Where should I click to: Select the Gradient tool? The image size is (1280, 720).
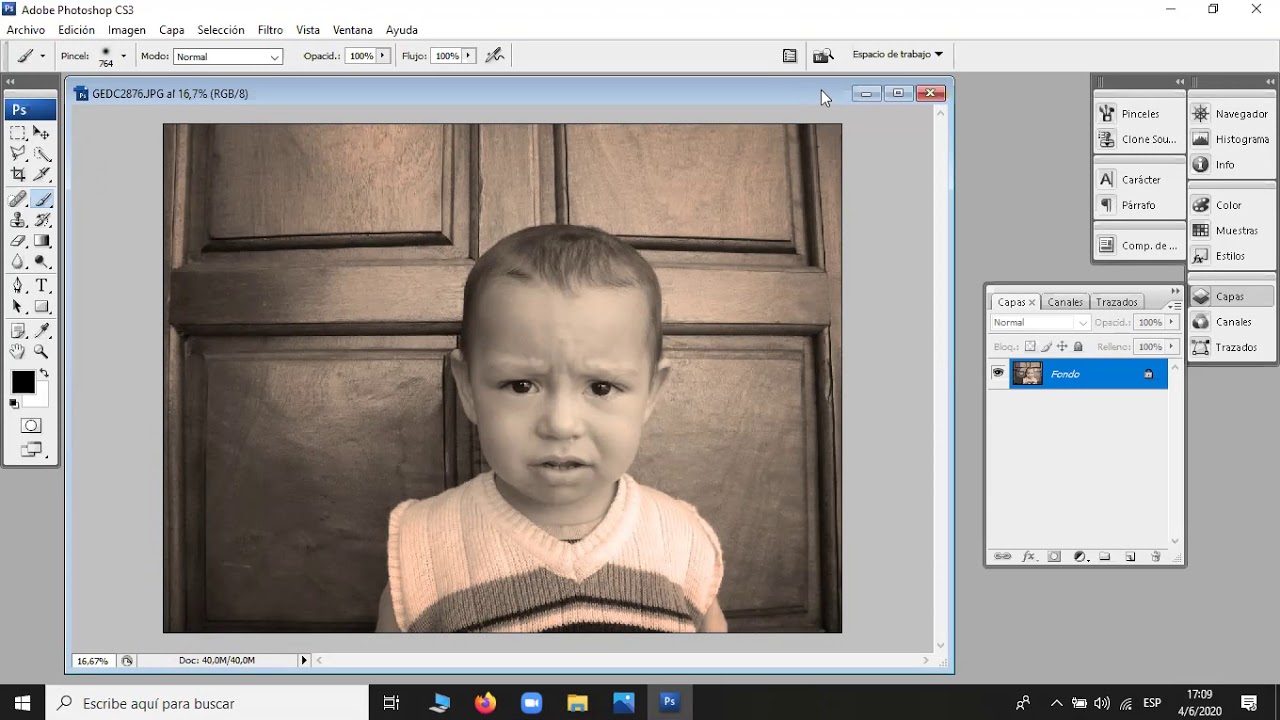42,241
